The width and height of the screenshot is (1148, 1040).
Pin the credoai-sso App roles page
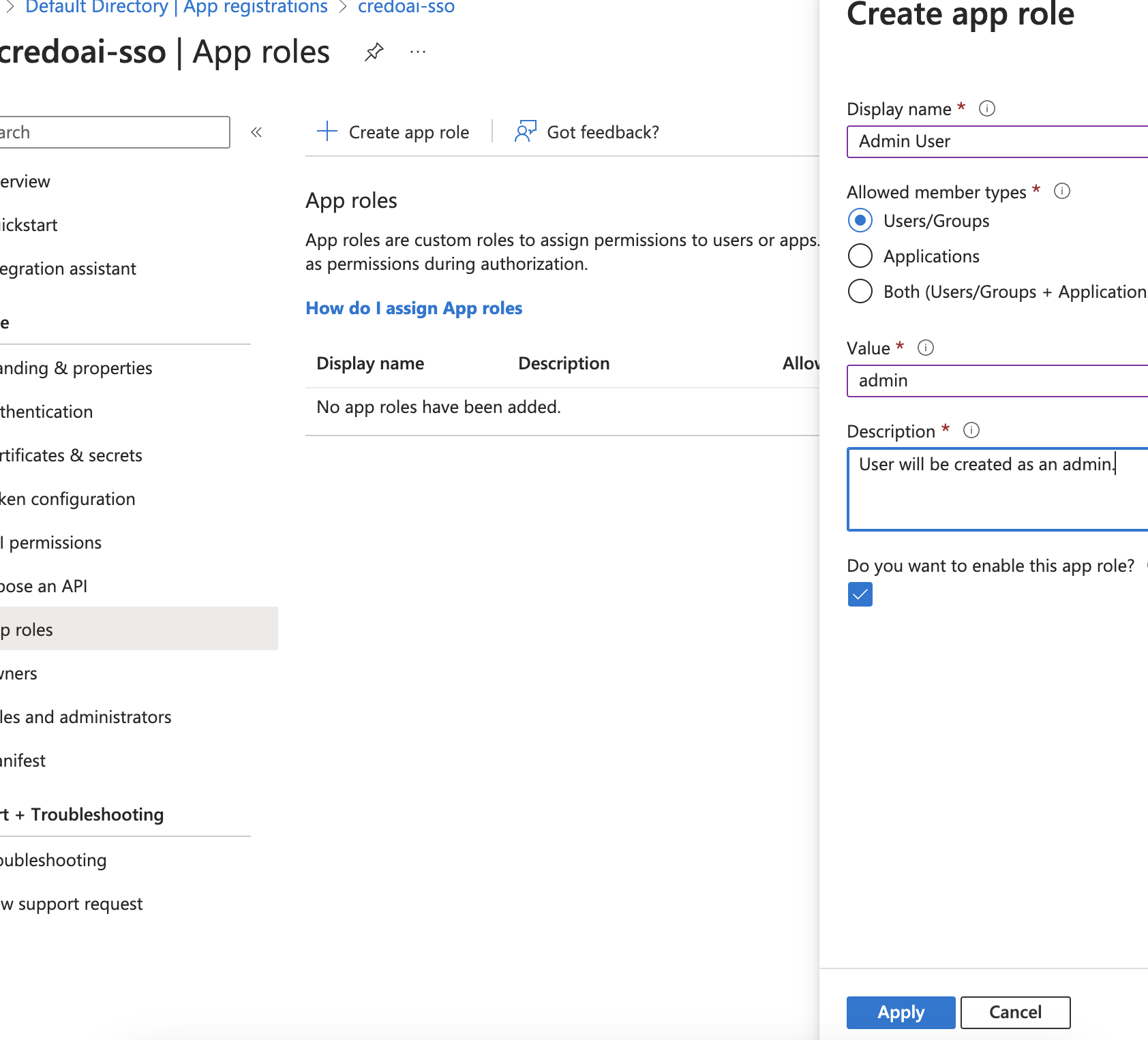pyautogui.click(x=374, y=52)
